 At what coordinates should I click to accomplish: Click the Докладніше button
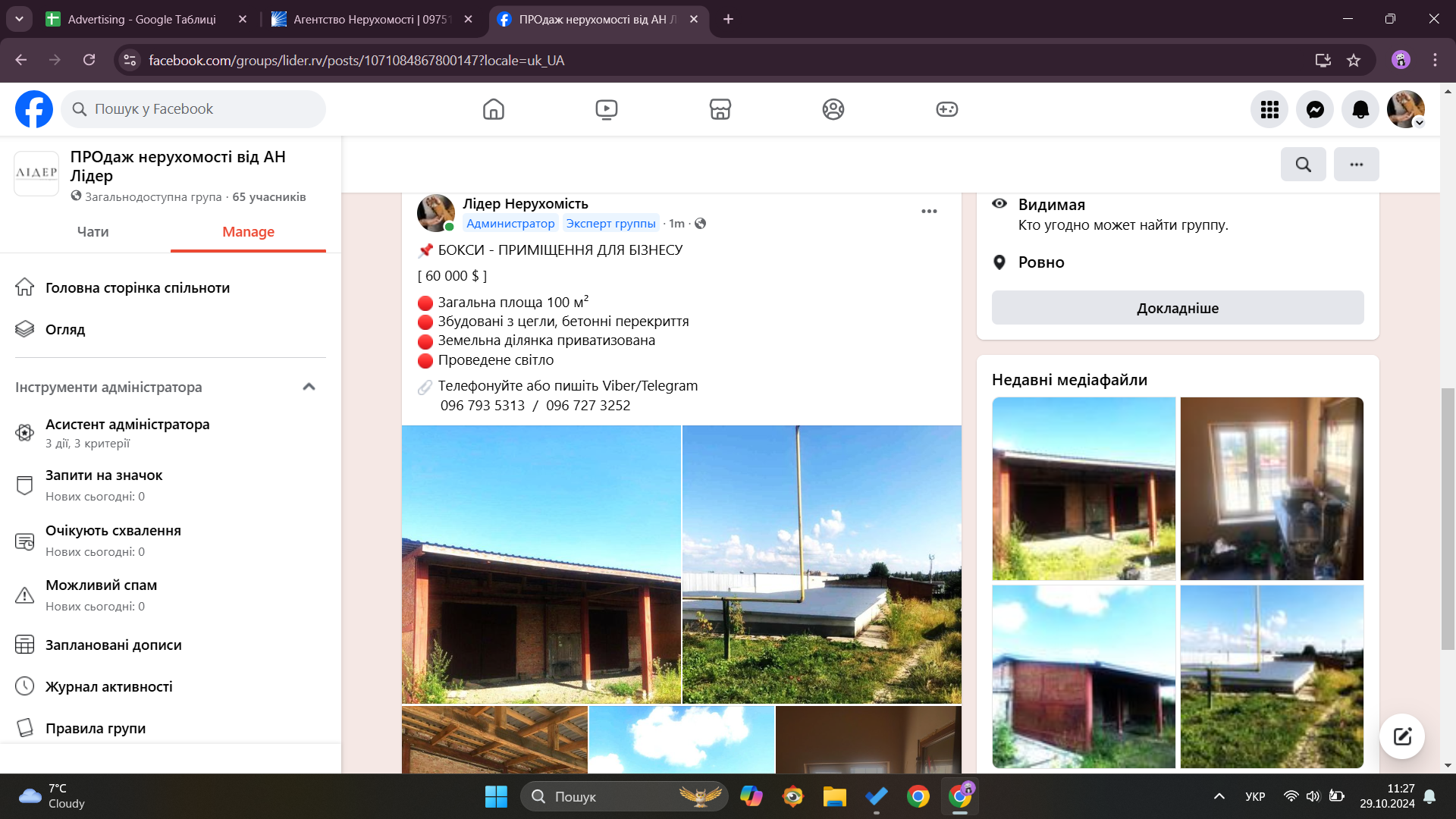click(1177, 308)
